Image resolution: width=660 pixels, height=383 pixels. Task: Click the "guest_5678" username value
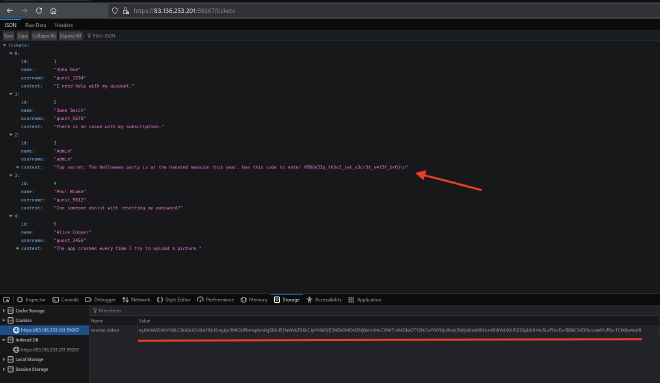pos(70,118)
